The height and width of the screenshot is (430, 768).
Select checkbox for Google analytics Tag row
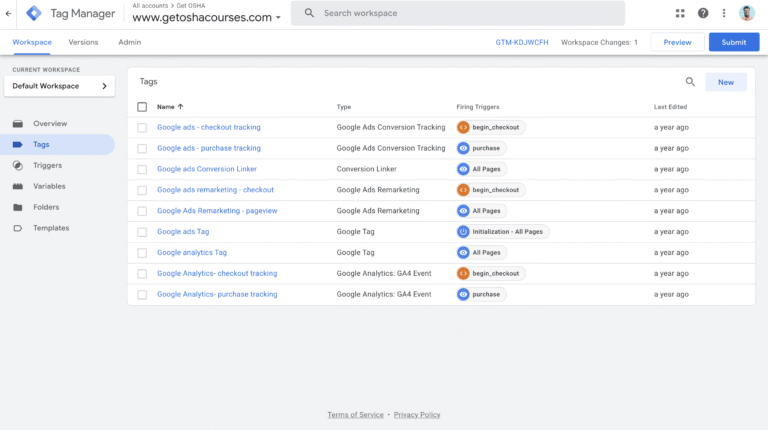click(x=142, y=253)
